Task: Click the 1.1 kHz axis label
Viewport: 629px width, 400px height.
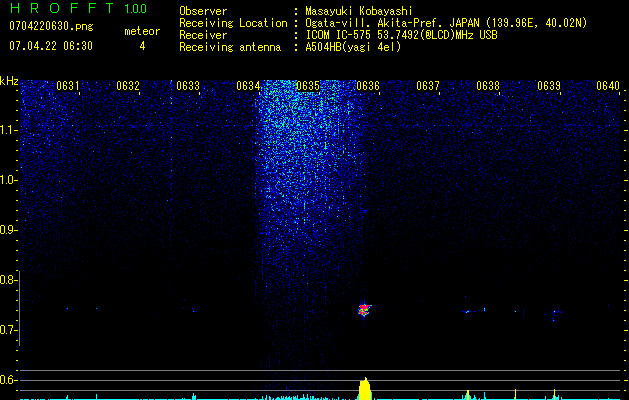Action: (9, 130)
